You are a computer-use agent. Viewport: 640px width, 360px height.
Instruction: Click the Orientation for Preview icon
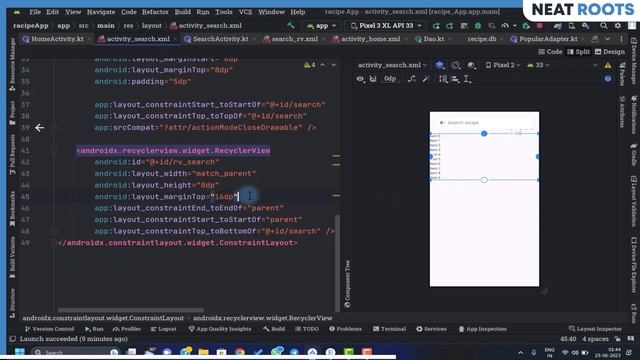[456, 65]
